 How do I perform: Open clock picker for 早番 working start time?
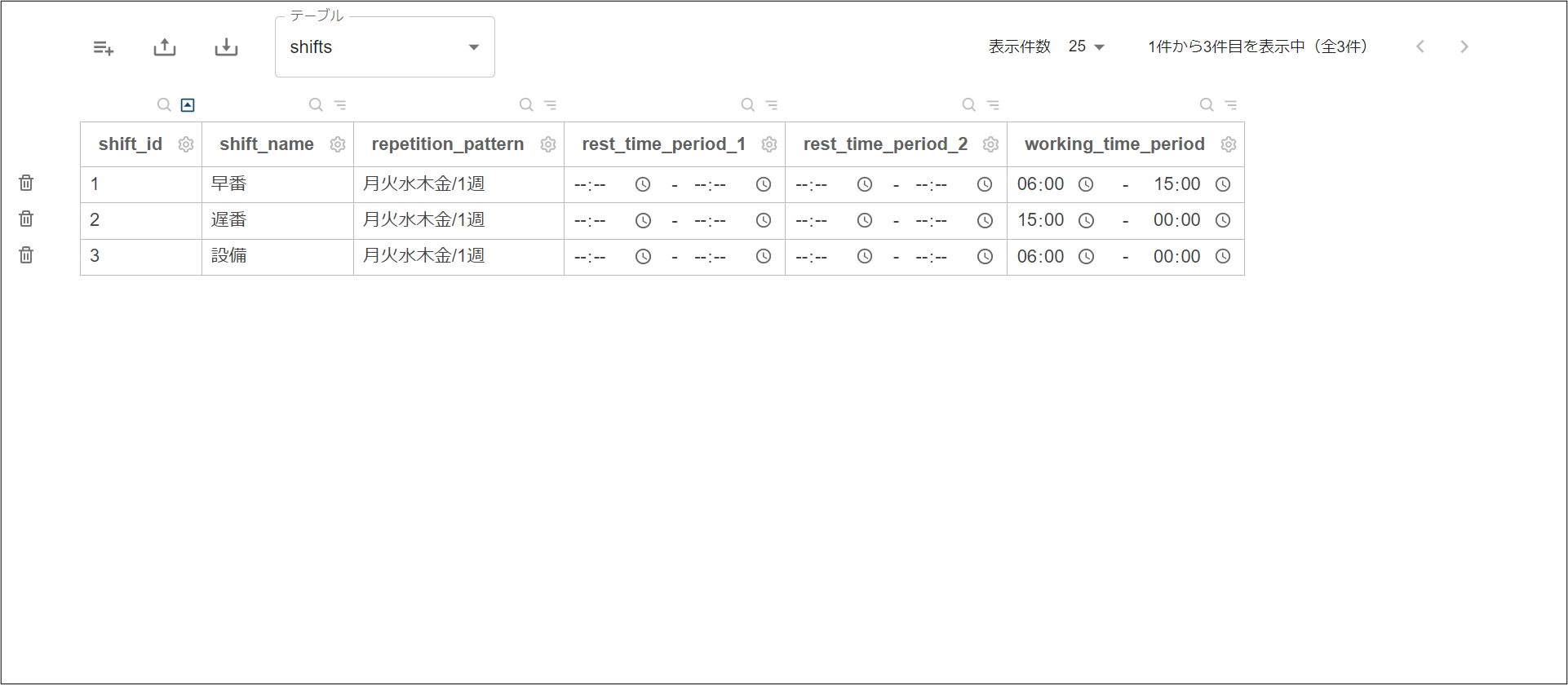1086,184
